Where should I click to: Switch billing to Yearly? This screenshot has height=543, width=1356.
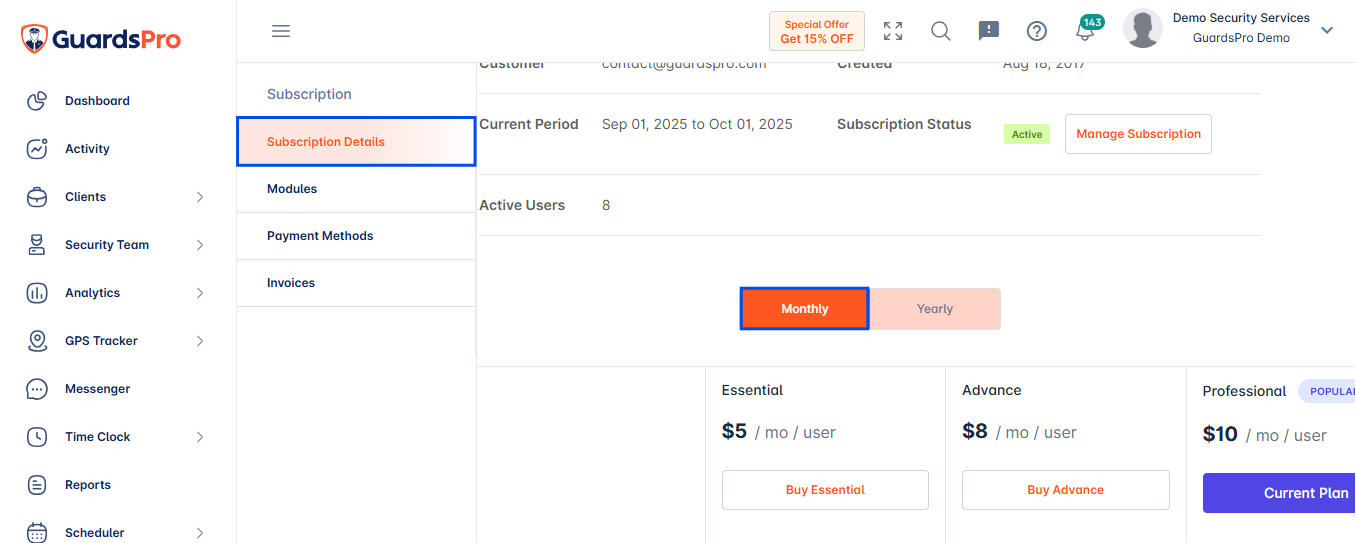(x=935, y=309)
